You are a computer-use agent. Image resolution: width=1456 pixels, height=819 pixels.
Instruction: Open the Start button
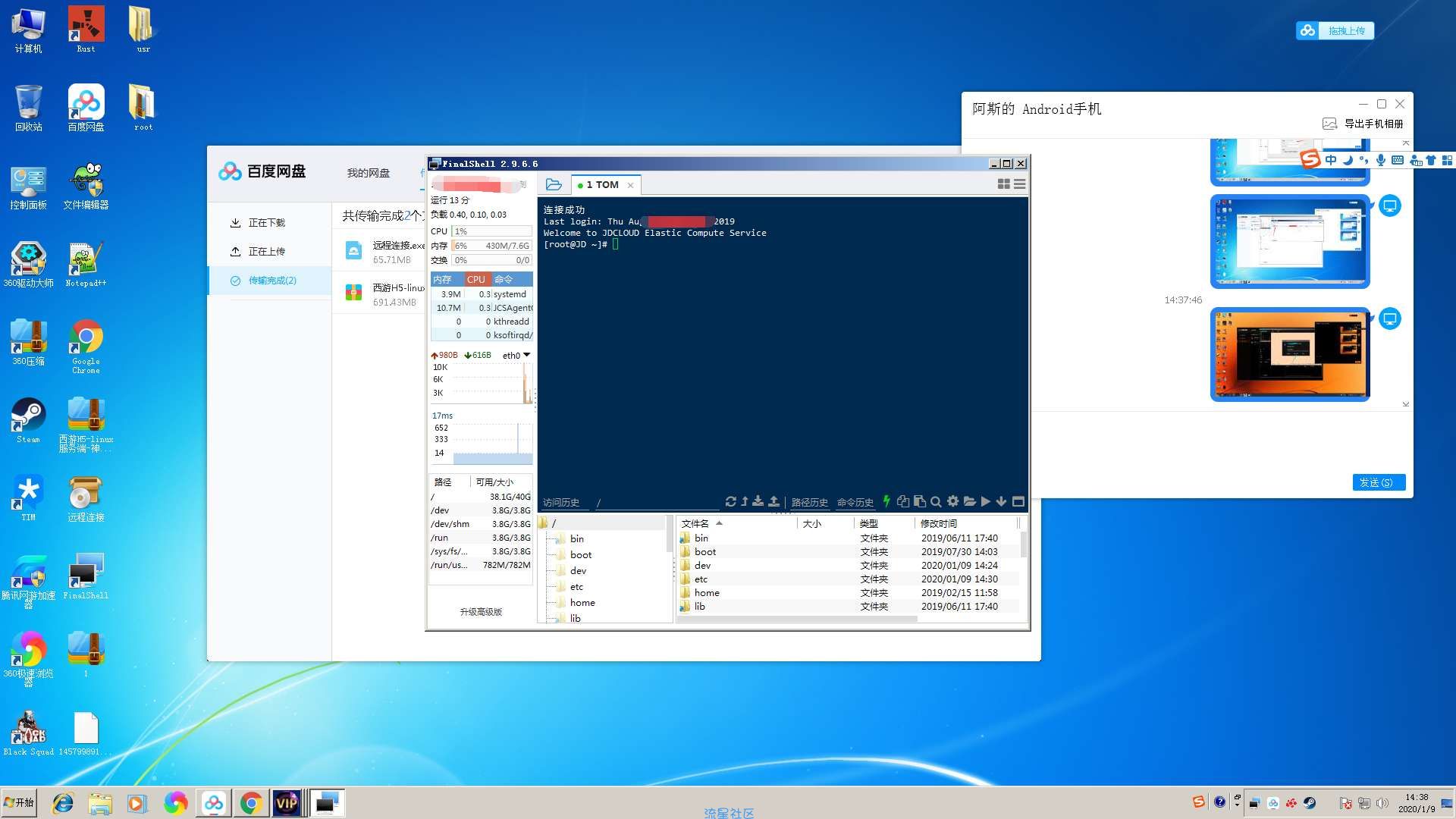[x=20, y=802]
